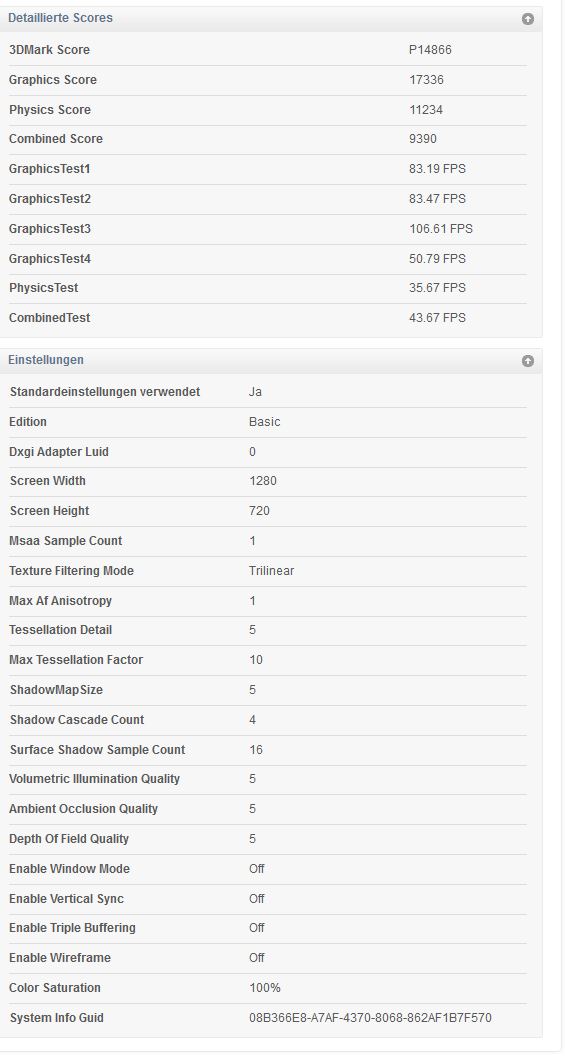Viewport: 566px width, 1057px height.
Task: Click the Enable Vertical Sync Off value
Action: tap(257, 899)
